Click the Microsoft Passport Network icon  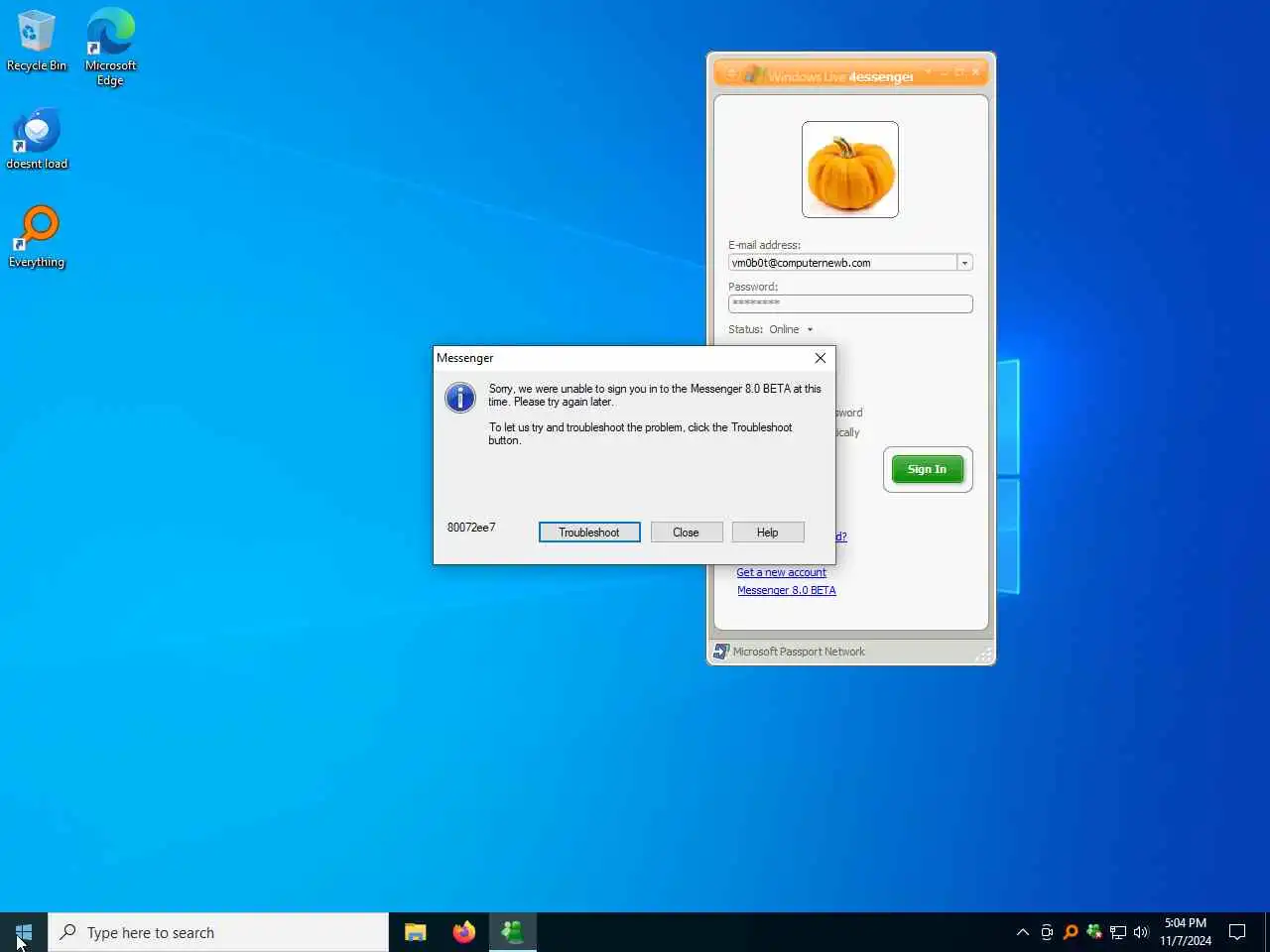point(721,652)
